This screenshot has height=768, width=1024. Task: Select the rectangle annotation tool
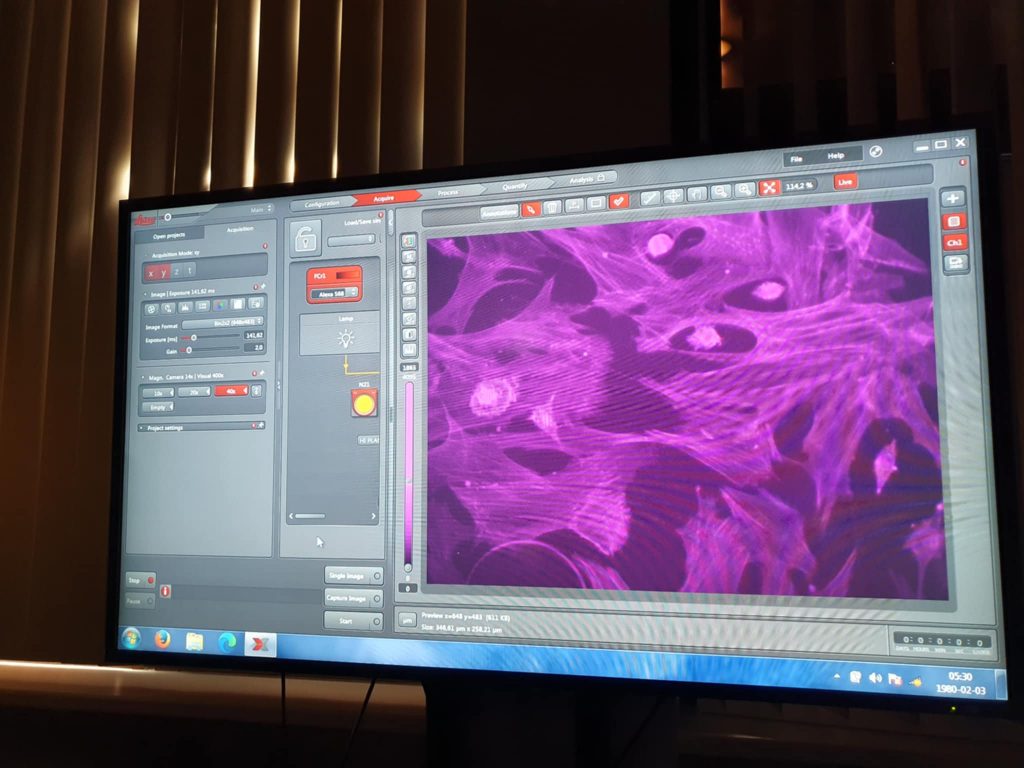pyautogui.click(x=596, y=203)
